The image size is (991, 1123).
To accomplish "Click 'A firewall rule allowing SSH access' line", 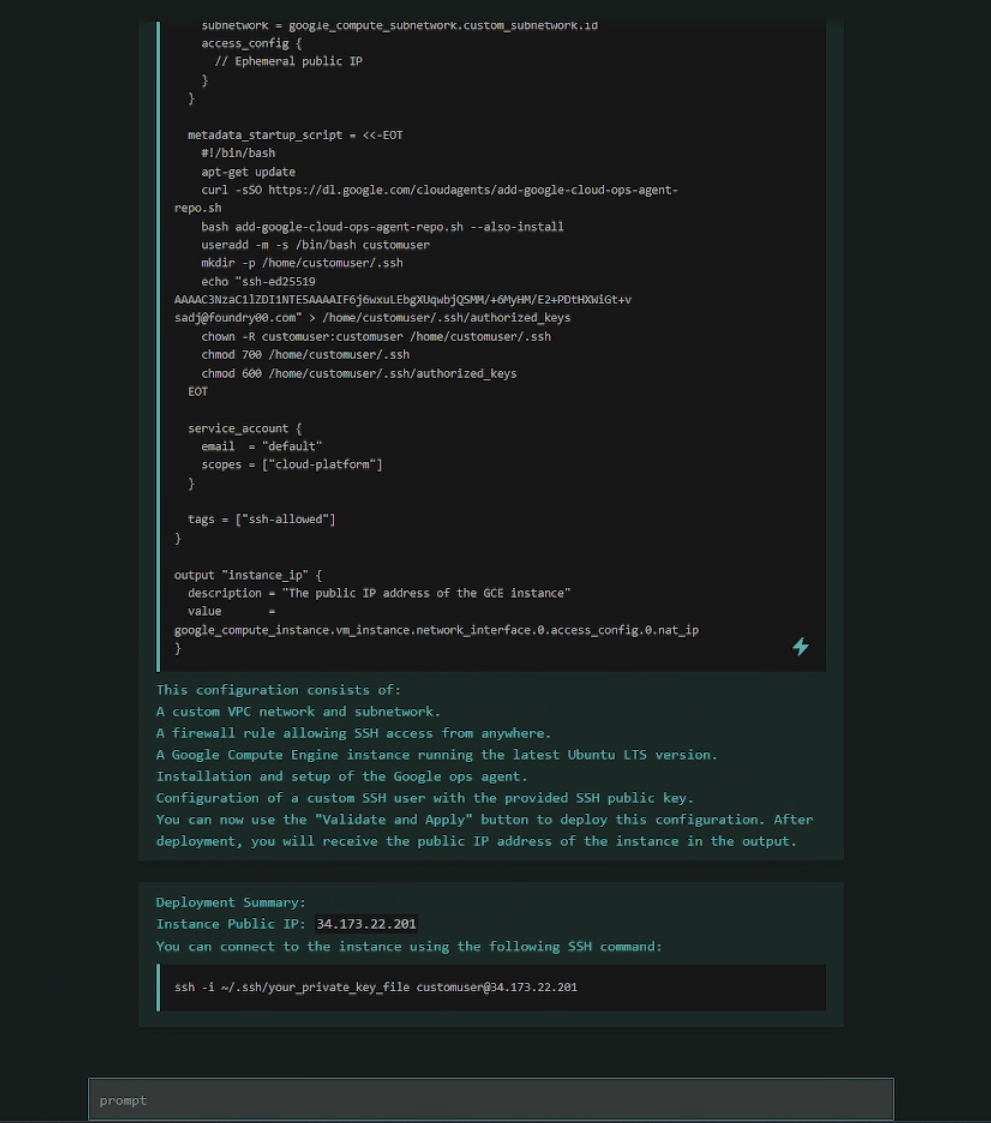I will (x=354, y=733).
